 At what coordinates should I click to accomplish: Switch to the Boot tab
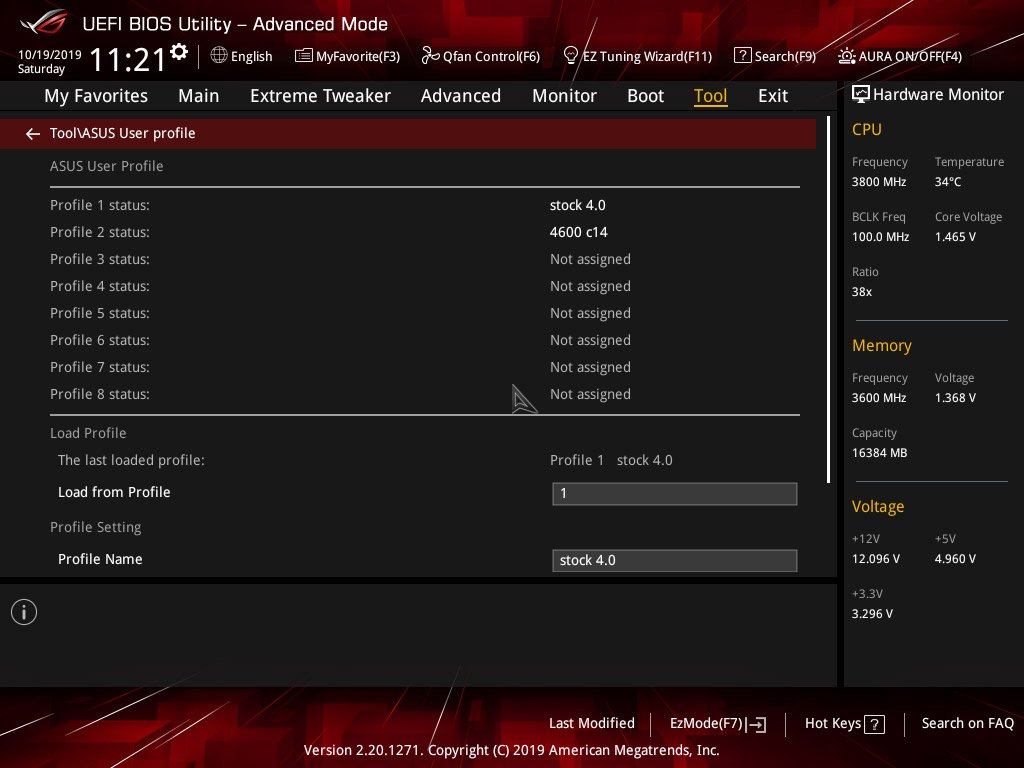[x=645, y=96]
